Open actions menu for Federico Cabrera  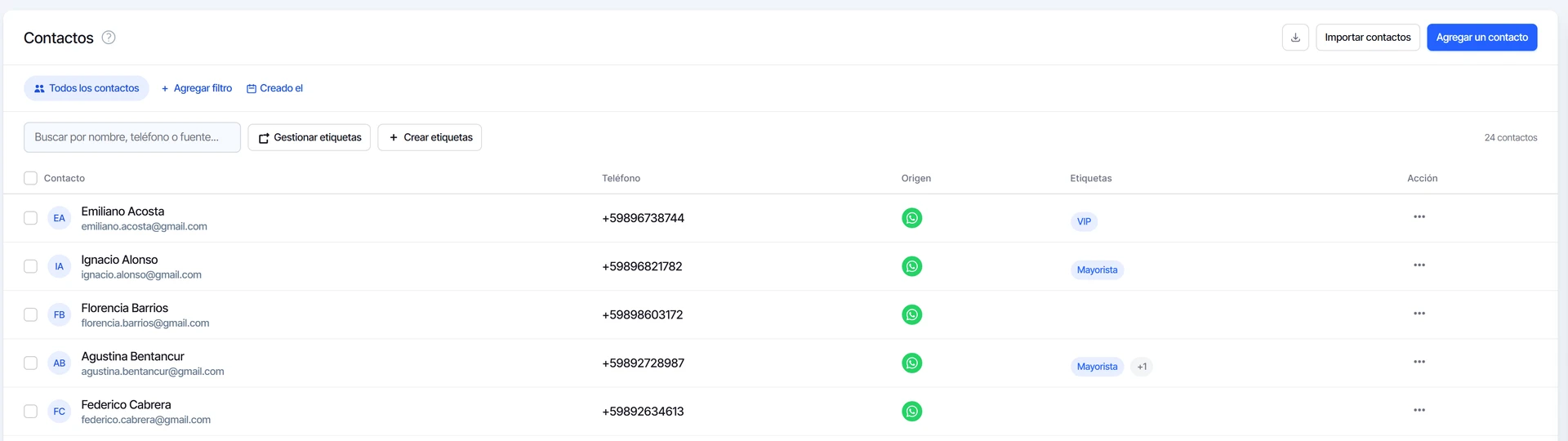point(1419,409)
